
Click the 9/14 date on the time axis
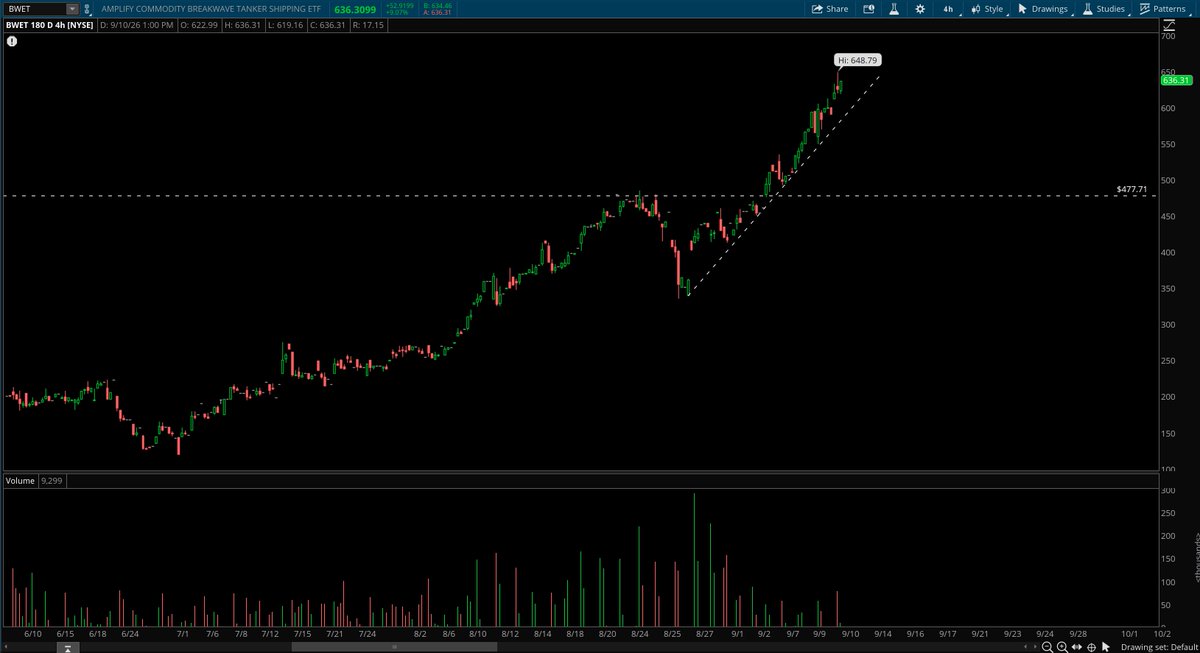pyautogui.click(x=885, y=633)
